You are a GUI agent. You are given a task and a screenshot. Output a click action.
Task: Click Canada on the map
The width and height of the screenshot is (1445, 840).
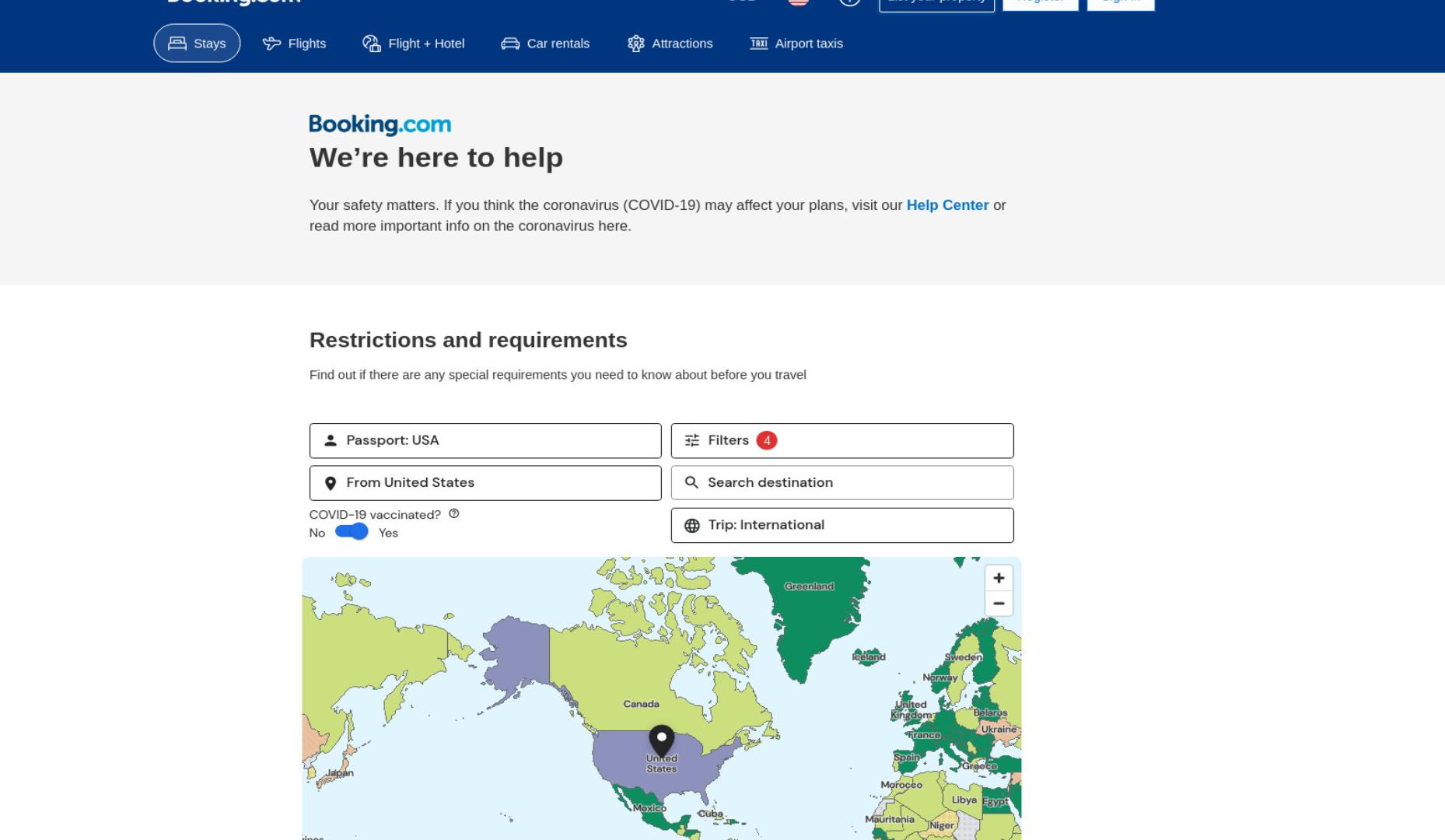[641, 704]
